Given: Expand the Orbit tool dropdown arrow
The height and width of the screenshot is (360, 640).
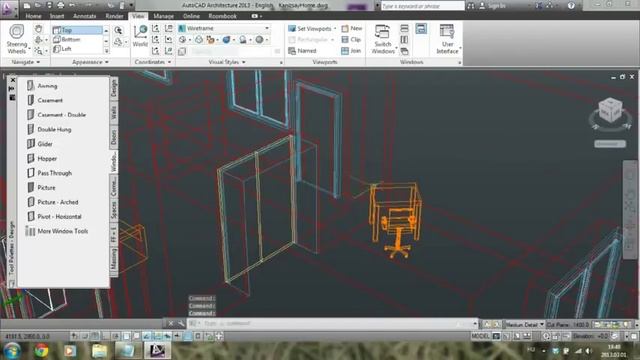Looking at the screenshot, I should [46, 40].
